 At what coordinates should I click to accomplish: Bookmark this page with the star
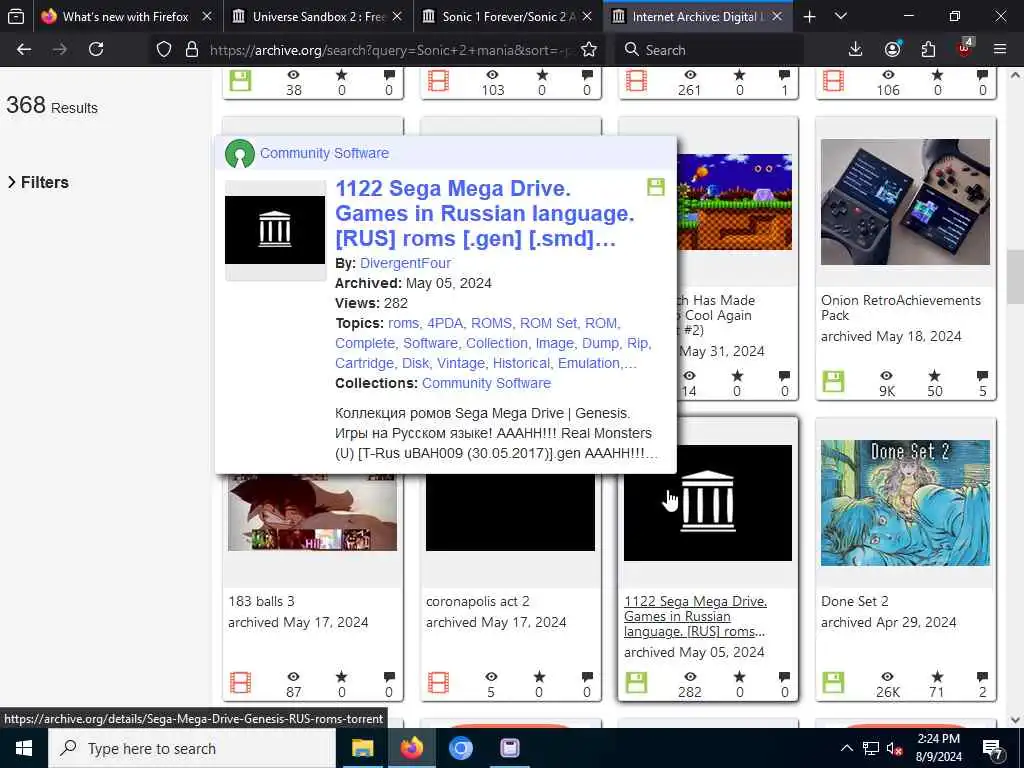click(x=588, y=50)
